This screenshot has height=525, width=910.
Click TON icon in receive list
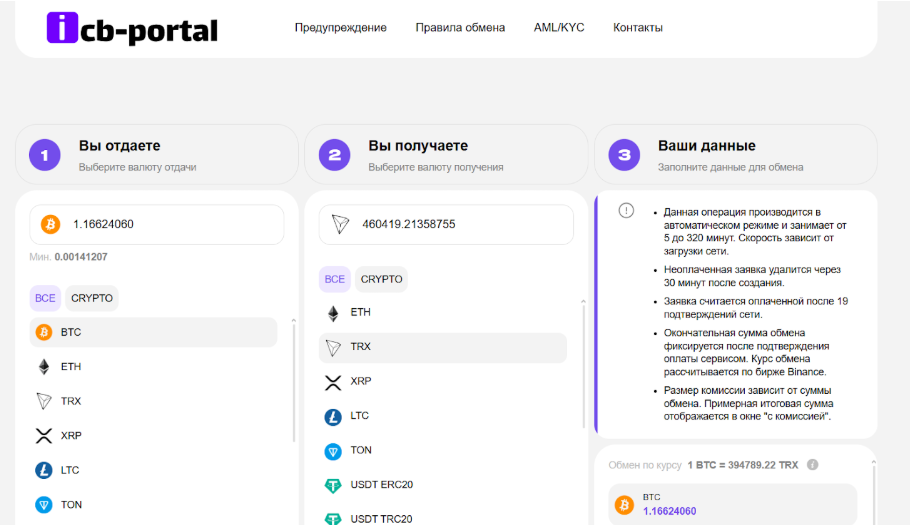click(333, 451)
